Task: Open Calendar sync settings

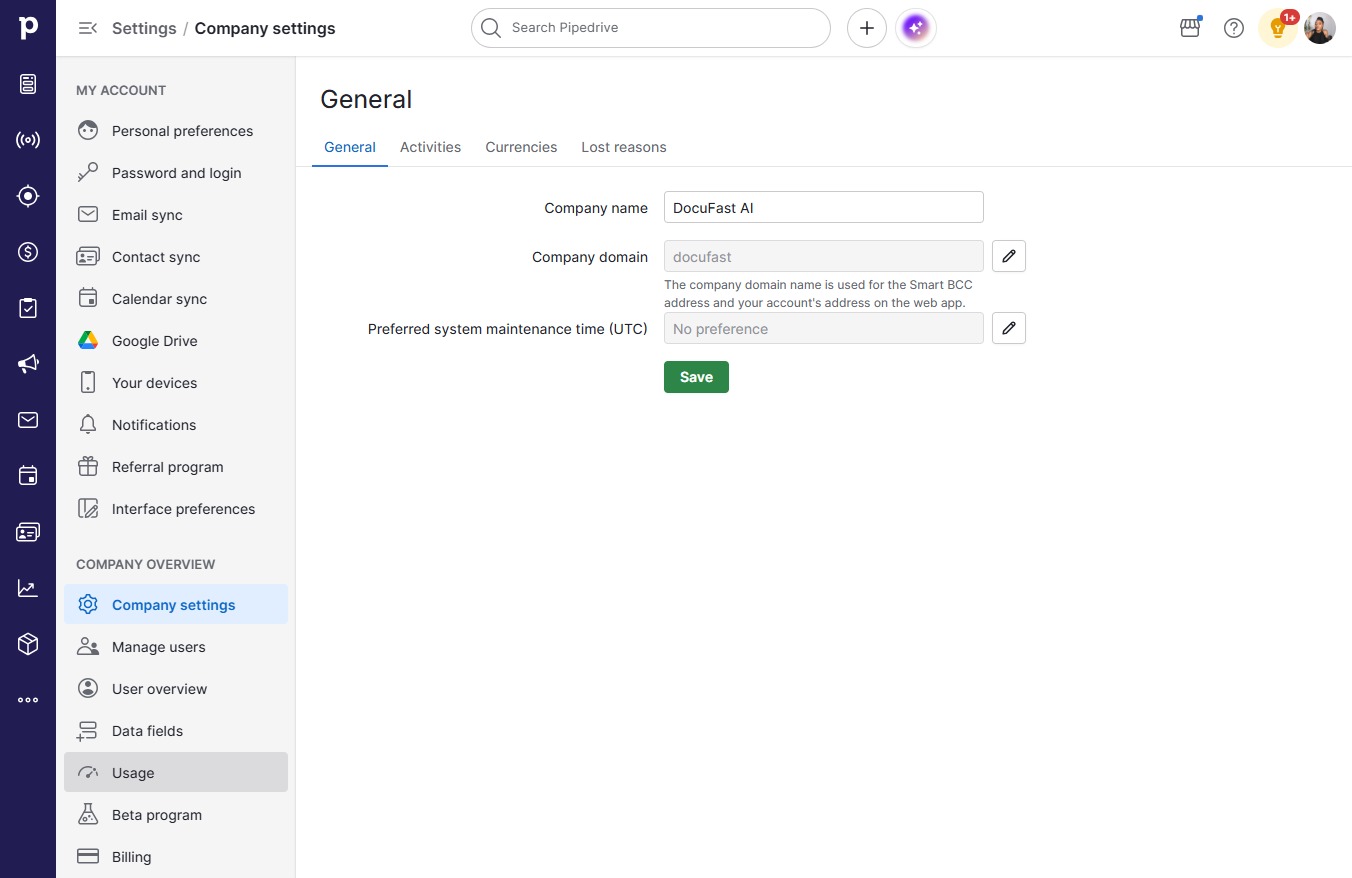Action: [176, 299]
